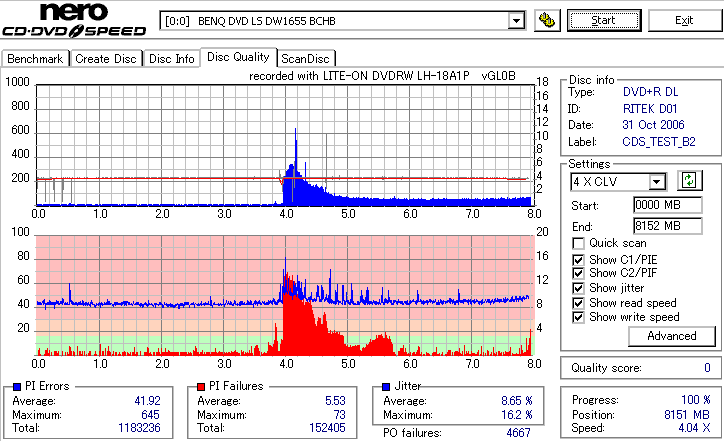Click Jitter maximum 16.2 %
This screenshot has width=724, height=441.
pos(517,415)
